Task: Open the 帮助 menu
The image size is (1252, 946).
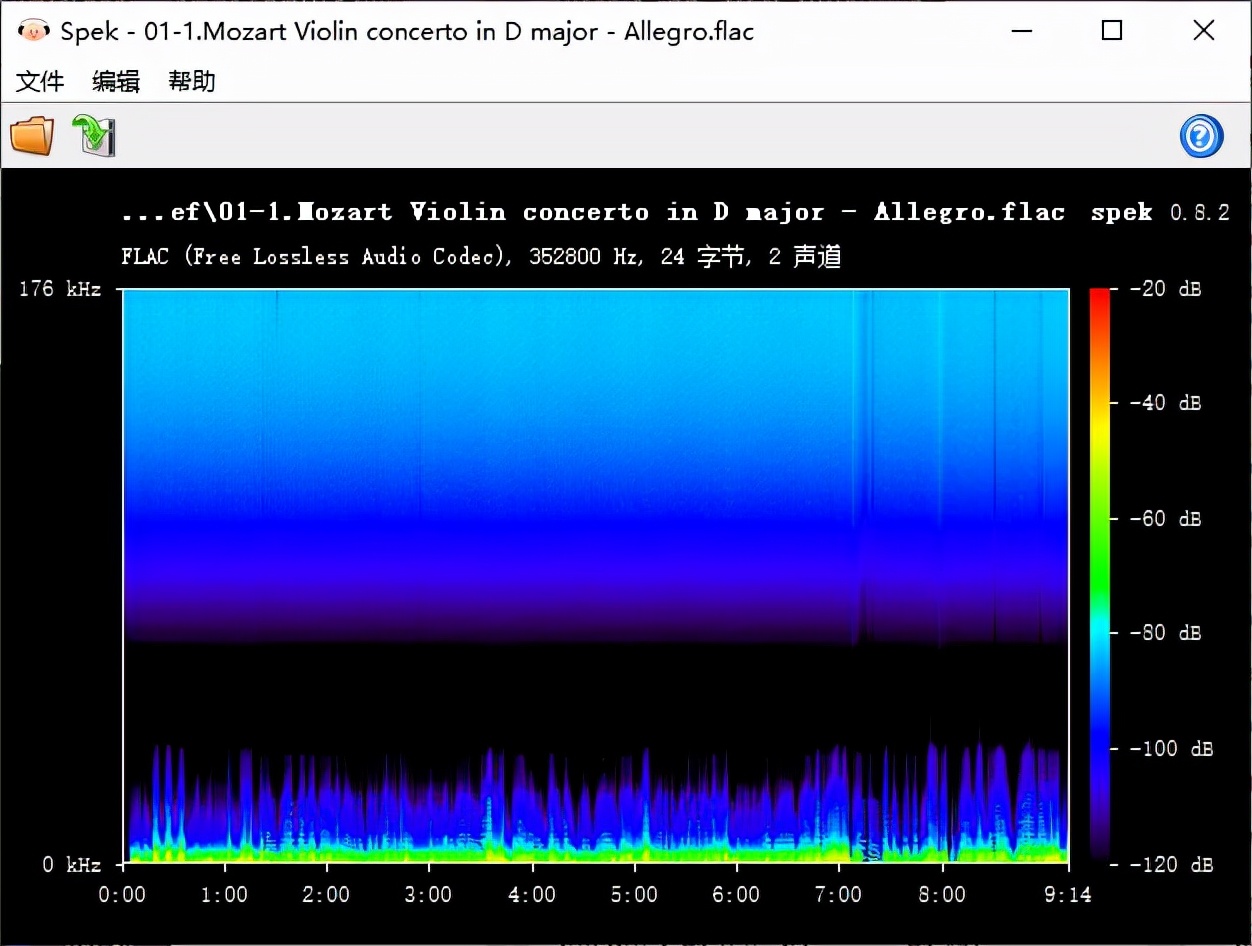Action: click(x=192, y=81)
